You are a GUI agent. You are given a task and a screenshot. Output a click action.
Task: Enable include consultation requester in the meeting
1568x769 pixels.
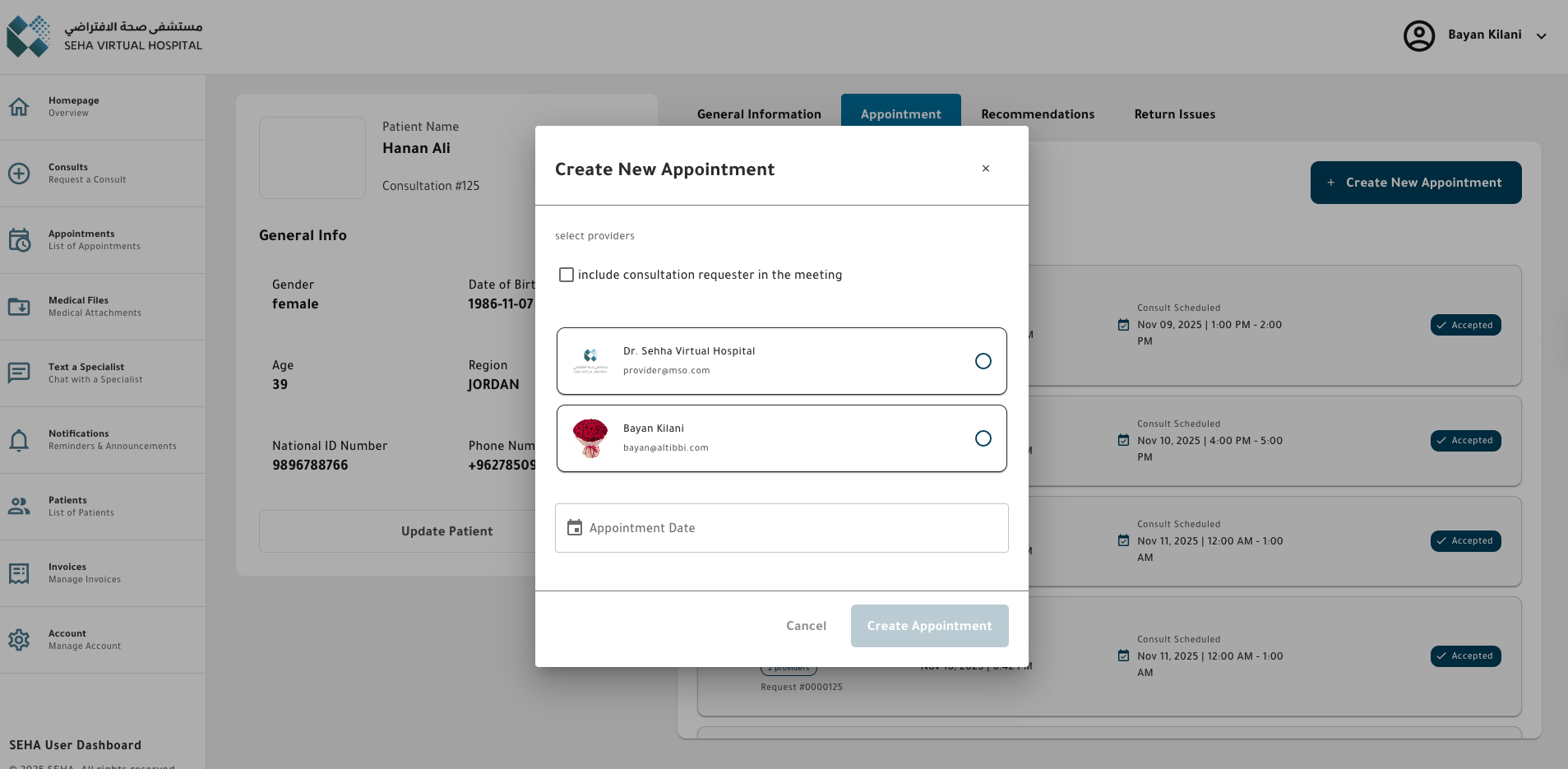pos(566,274)
